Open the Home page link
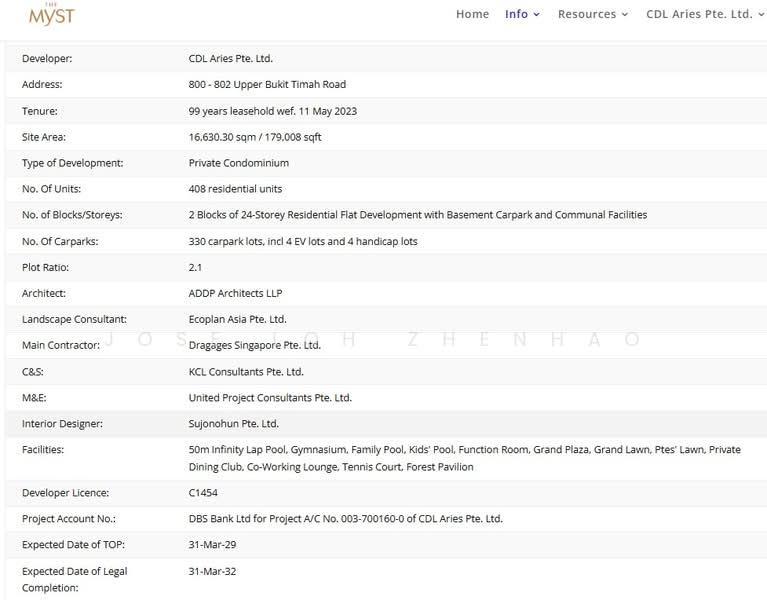This screenshot has height=600, width=767. (472, 14)
